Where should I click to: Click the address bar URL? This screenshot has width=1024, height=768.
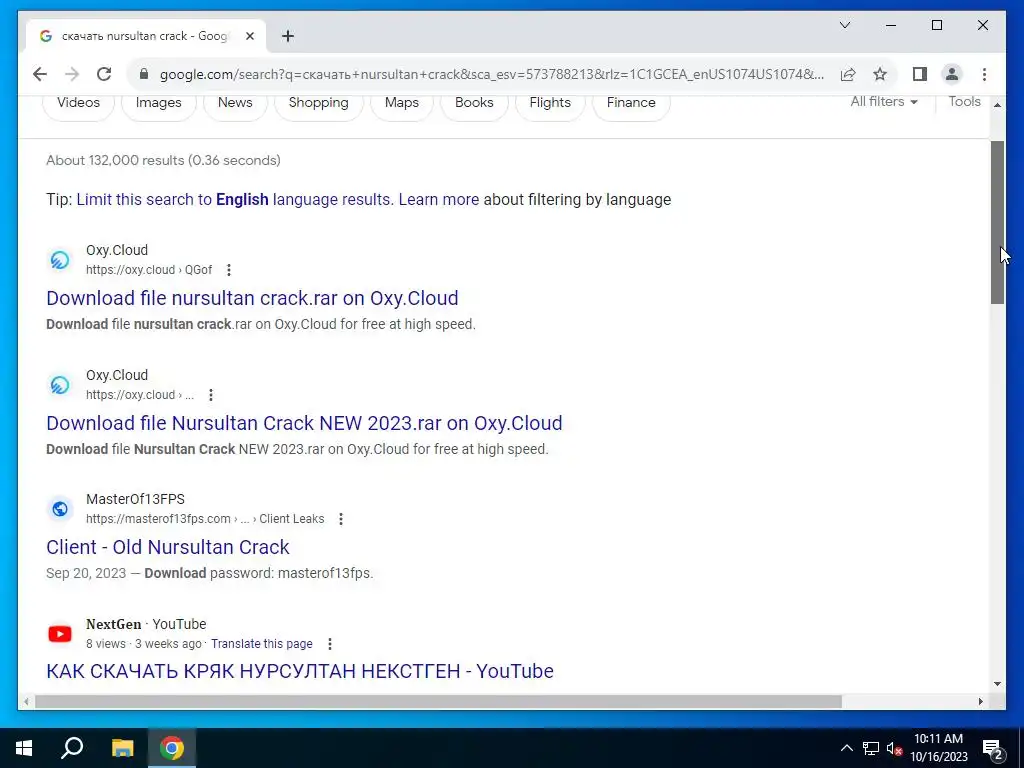pyautogui.click(x=491, y=74)
